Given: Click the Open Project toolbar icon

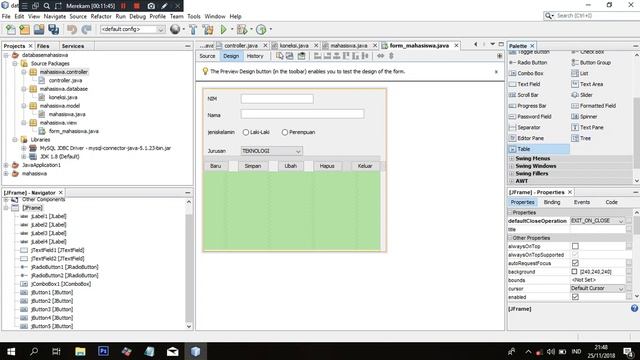Looking at the screenshot, I should [39, 29].
